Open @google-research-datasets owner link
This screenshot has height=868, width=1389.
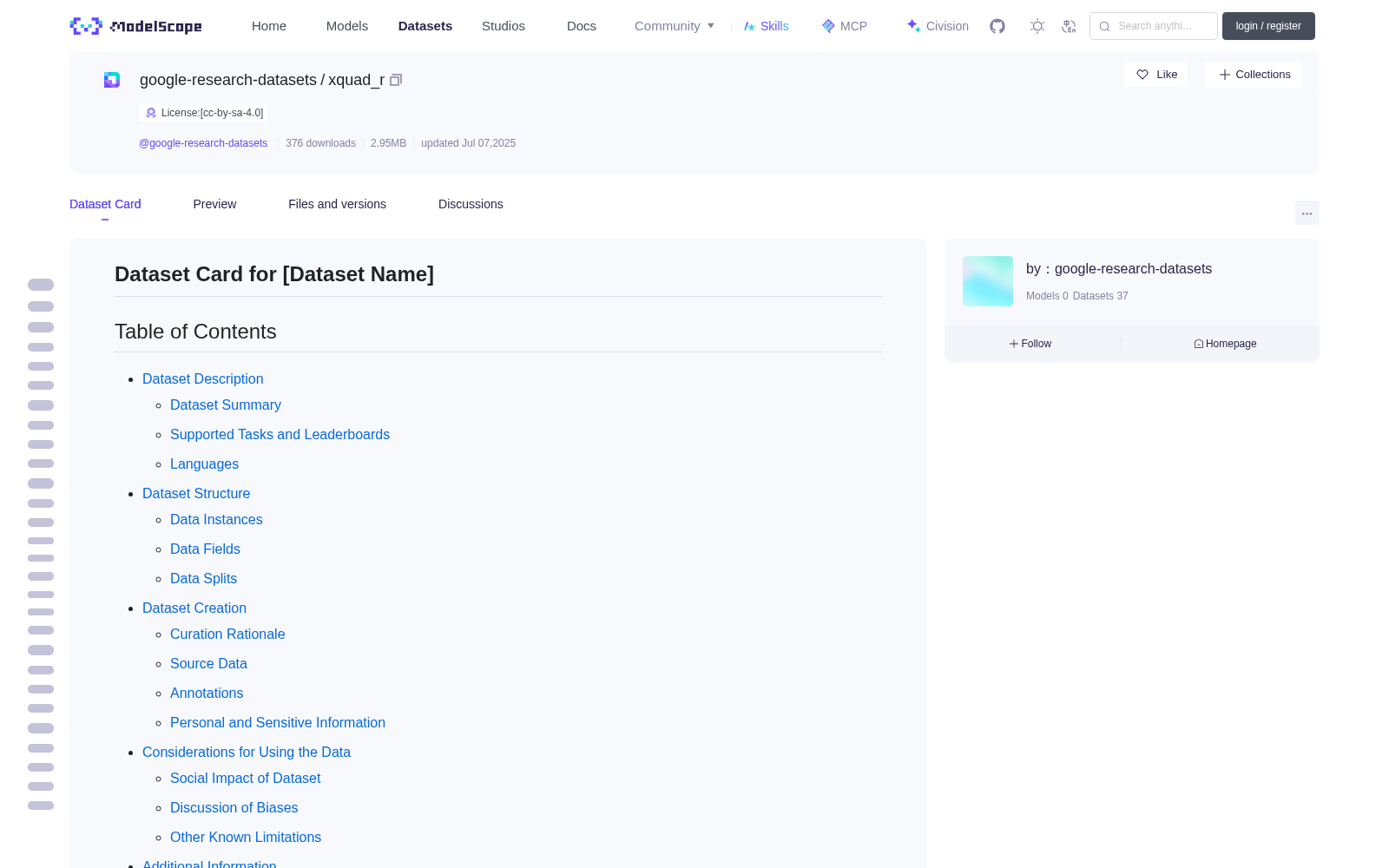pos(203,143)
